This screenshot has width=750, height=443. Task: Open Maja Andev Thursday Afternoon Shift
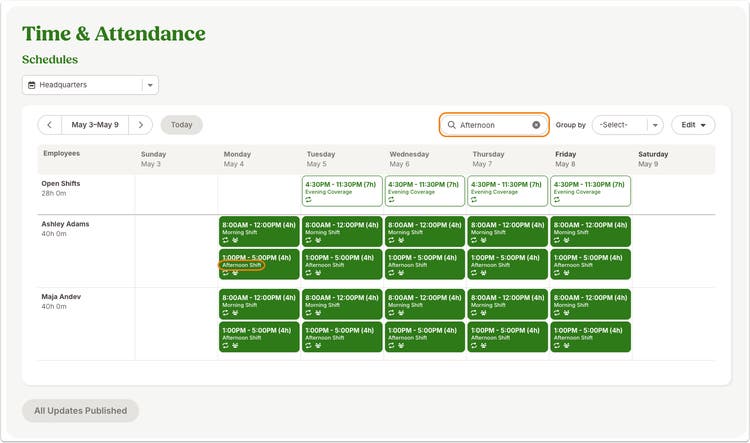[507, 337]
